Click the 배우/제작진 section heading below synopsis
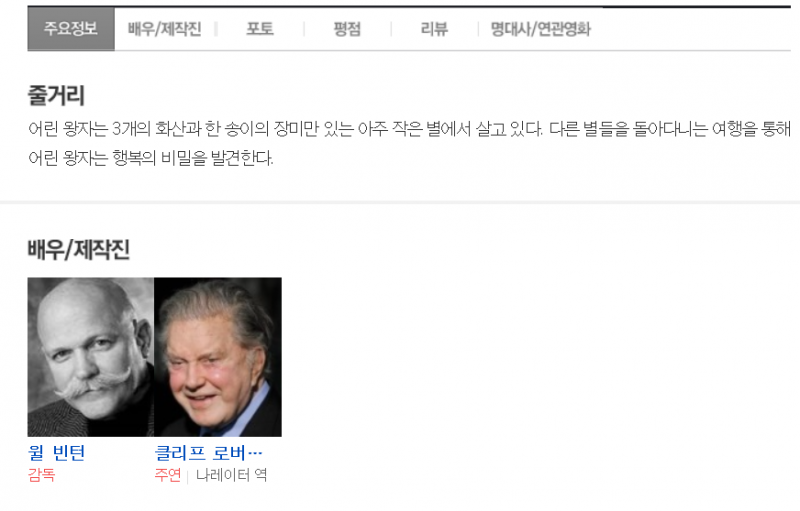This screenshot has height=511, width=800. coord(79,250)
